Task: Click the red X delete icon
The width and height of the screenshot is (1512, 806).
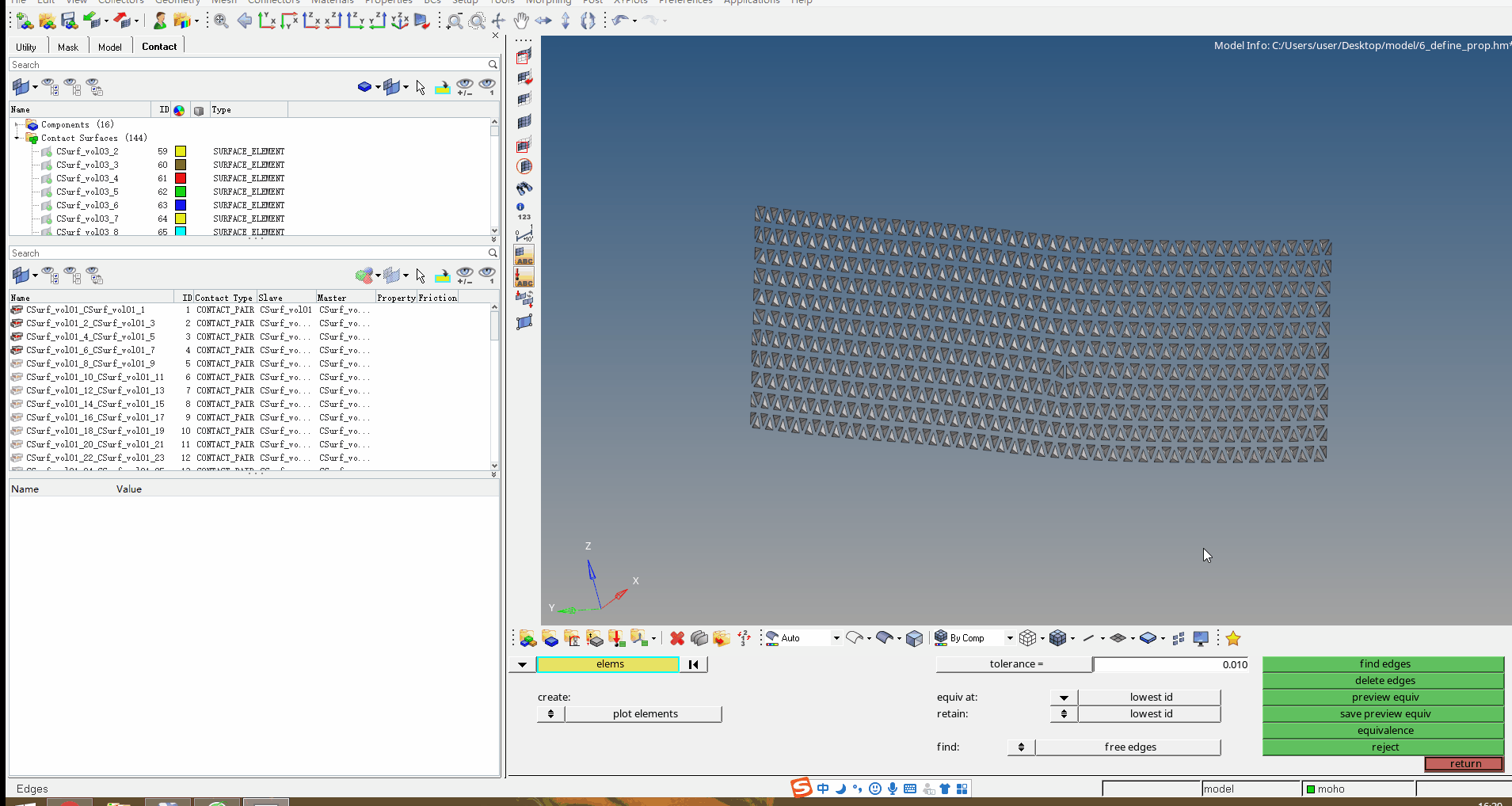Action: click(677, 638)
